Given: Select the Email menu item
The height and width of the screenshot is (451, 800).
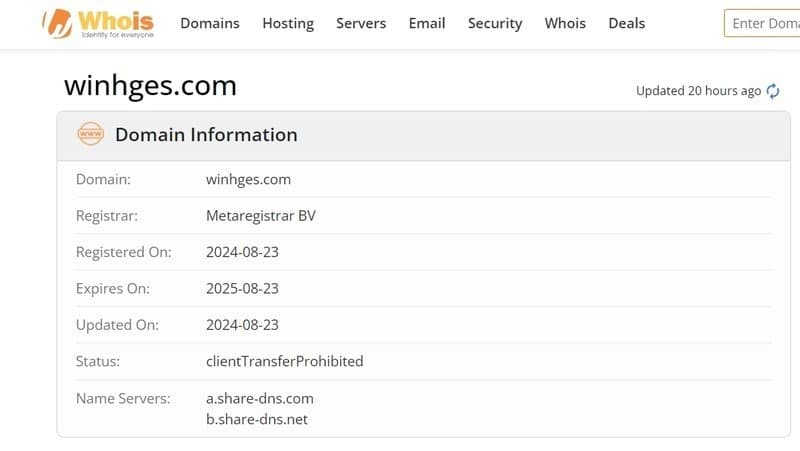Looking at the screenshot, I should 427,23.
